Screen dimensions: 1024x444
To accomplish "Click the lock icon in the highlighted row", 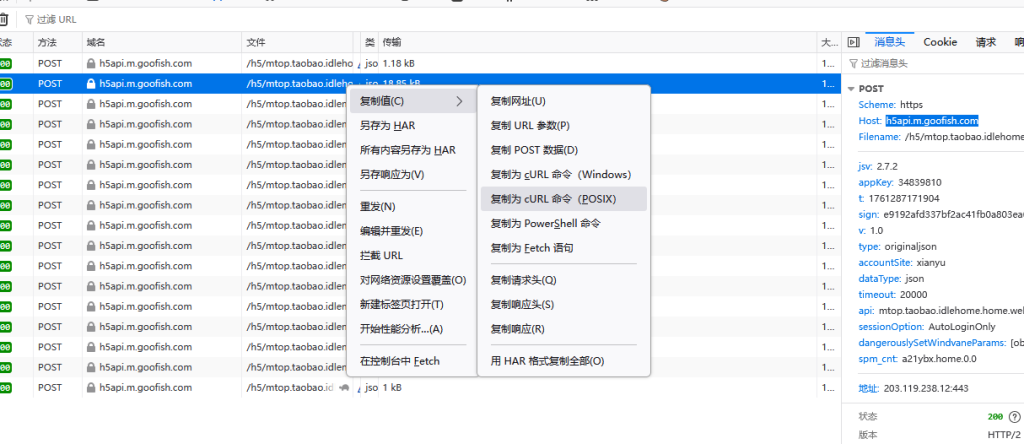I will 91,84.
